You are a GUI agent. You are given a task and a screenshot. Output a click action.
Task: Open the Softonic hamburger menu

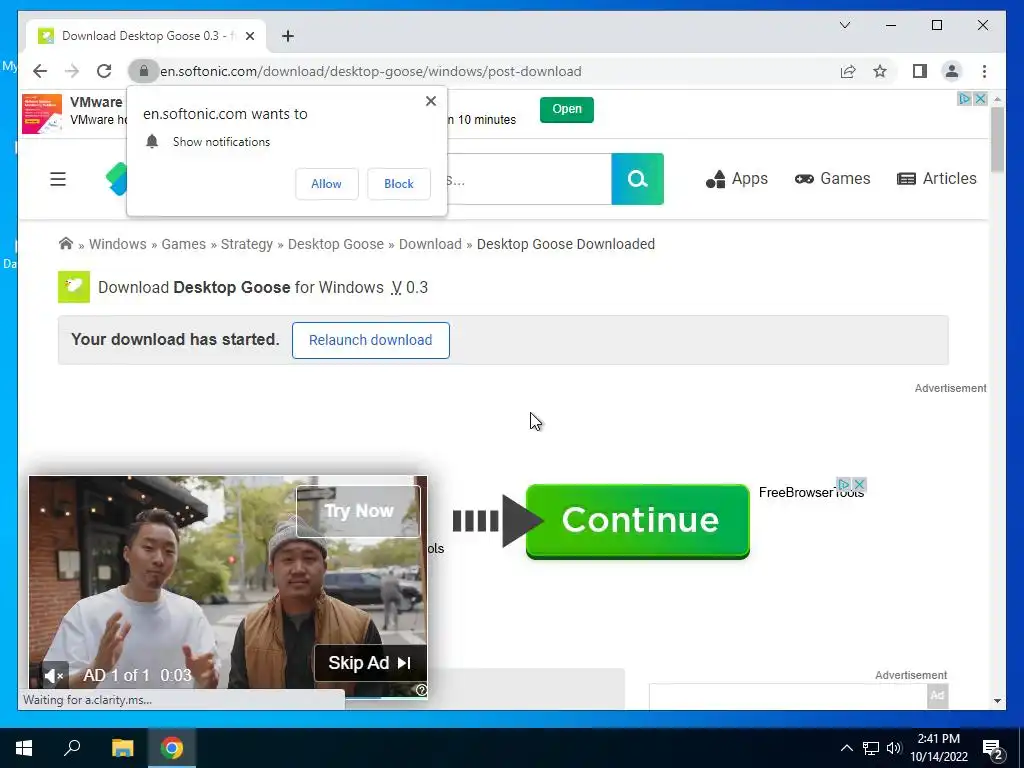click(58, 179)
